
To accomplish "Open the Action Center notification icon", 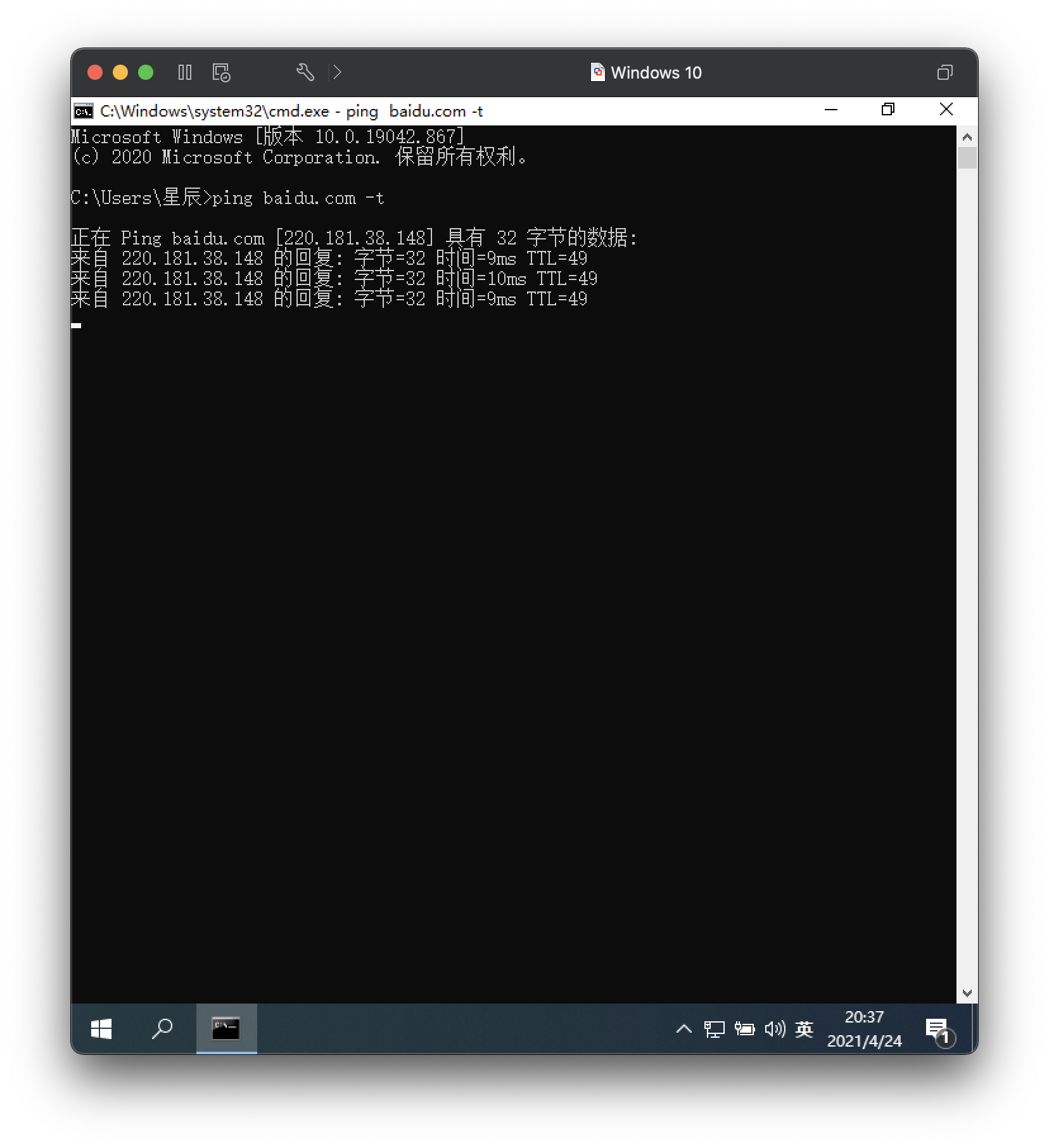I will tap(939, 1031).
